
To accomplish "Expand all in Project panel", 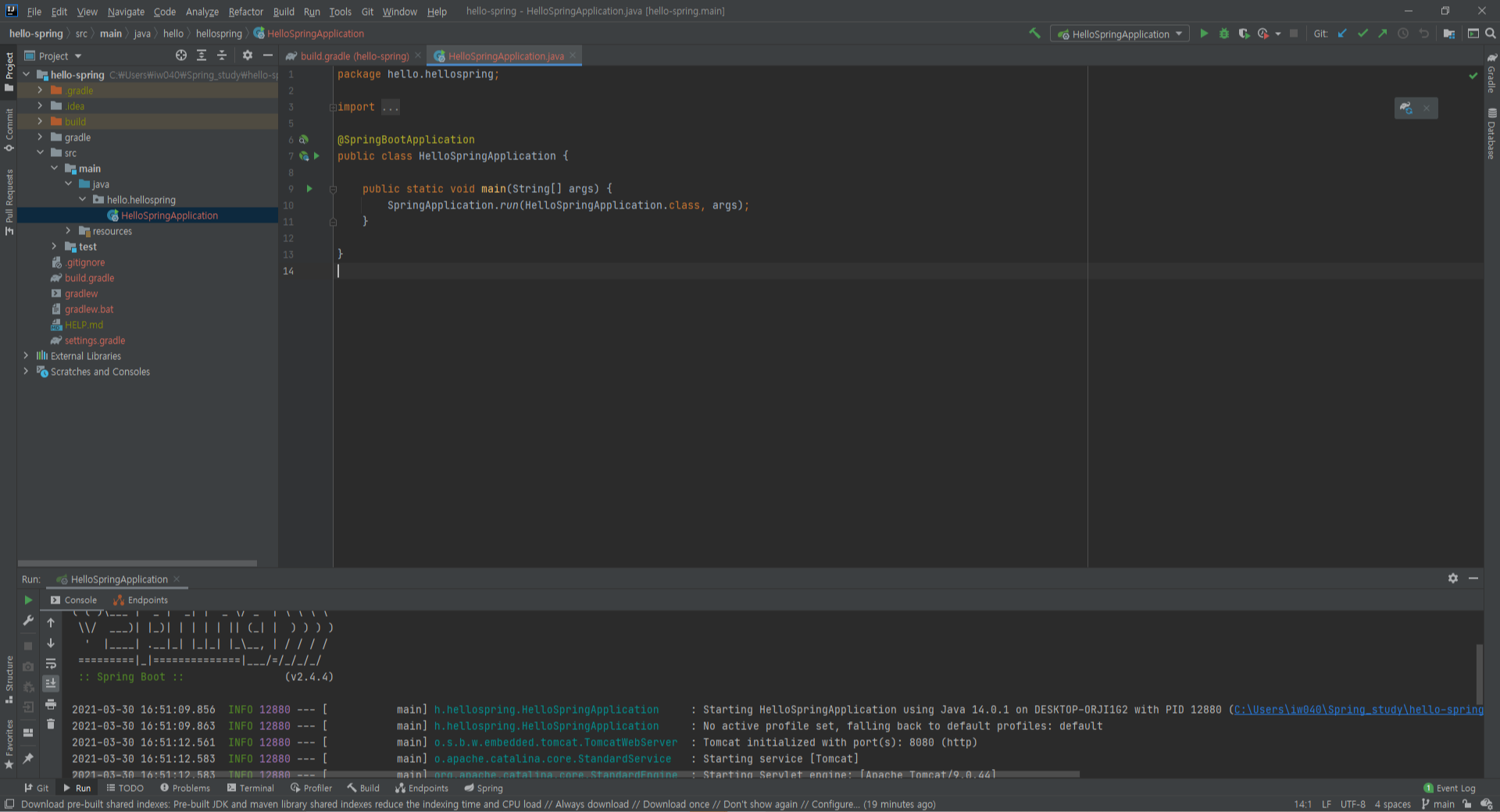I will click(202, 55).
